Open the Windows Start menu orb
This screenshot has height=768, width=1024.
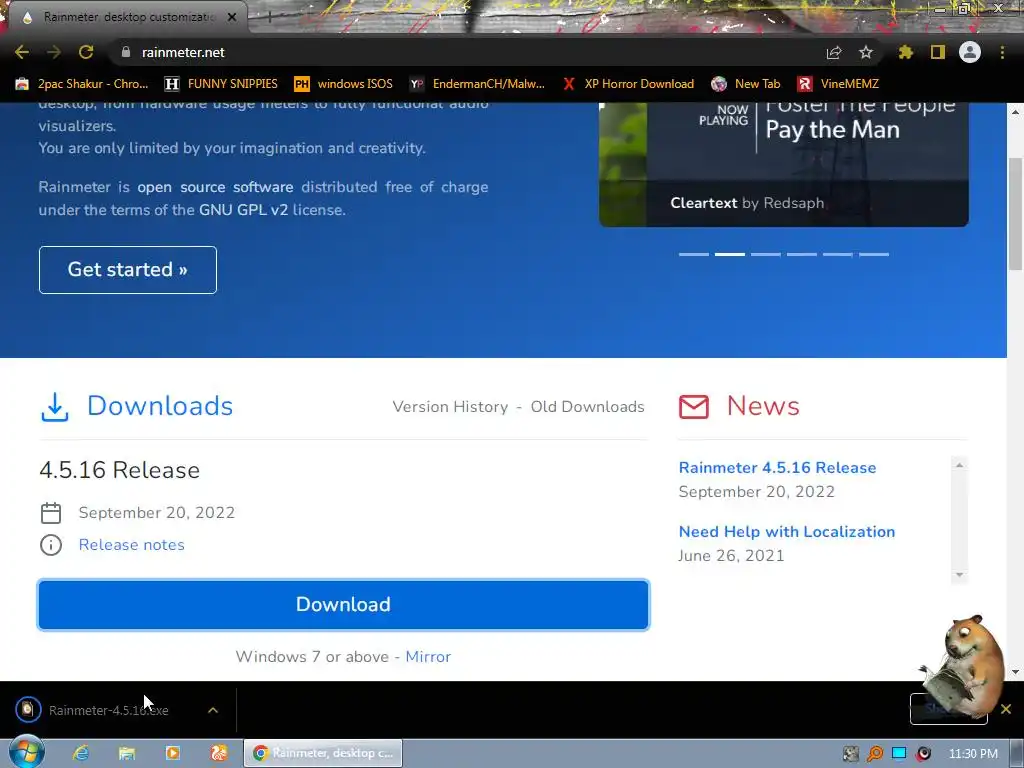[26, 752]
